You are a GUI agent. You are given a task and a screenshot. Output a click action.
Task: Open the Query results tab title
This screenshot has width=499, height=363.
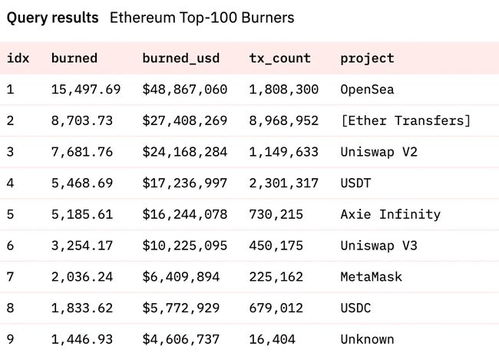coord(53,18)
